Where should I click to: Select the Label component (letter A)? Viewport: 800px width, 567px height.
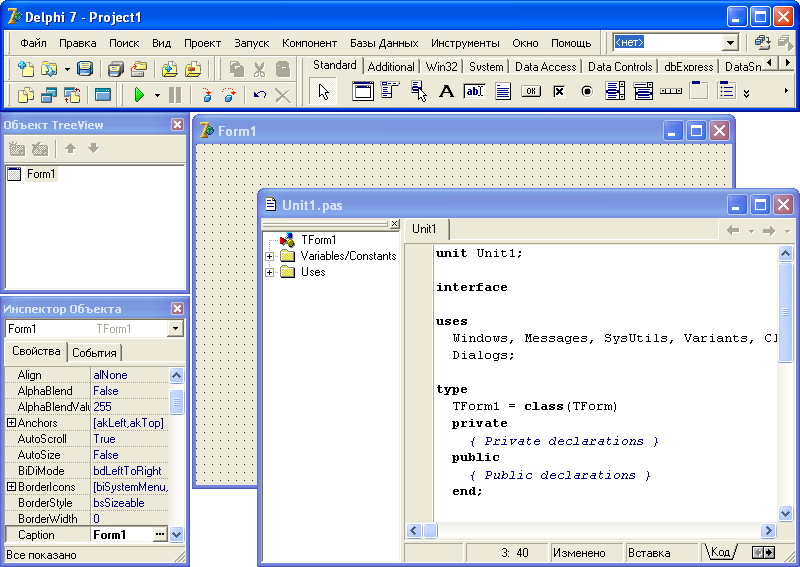pyautogui.click(x=446, y=91)
